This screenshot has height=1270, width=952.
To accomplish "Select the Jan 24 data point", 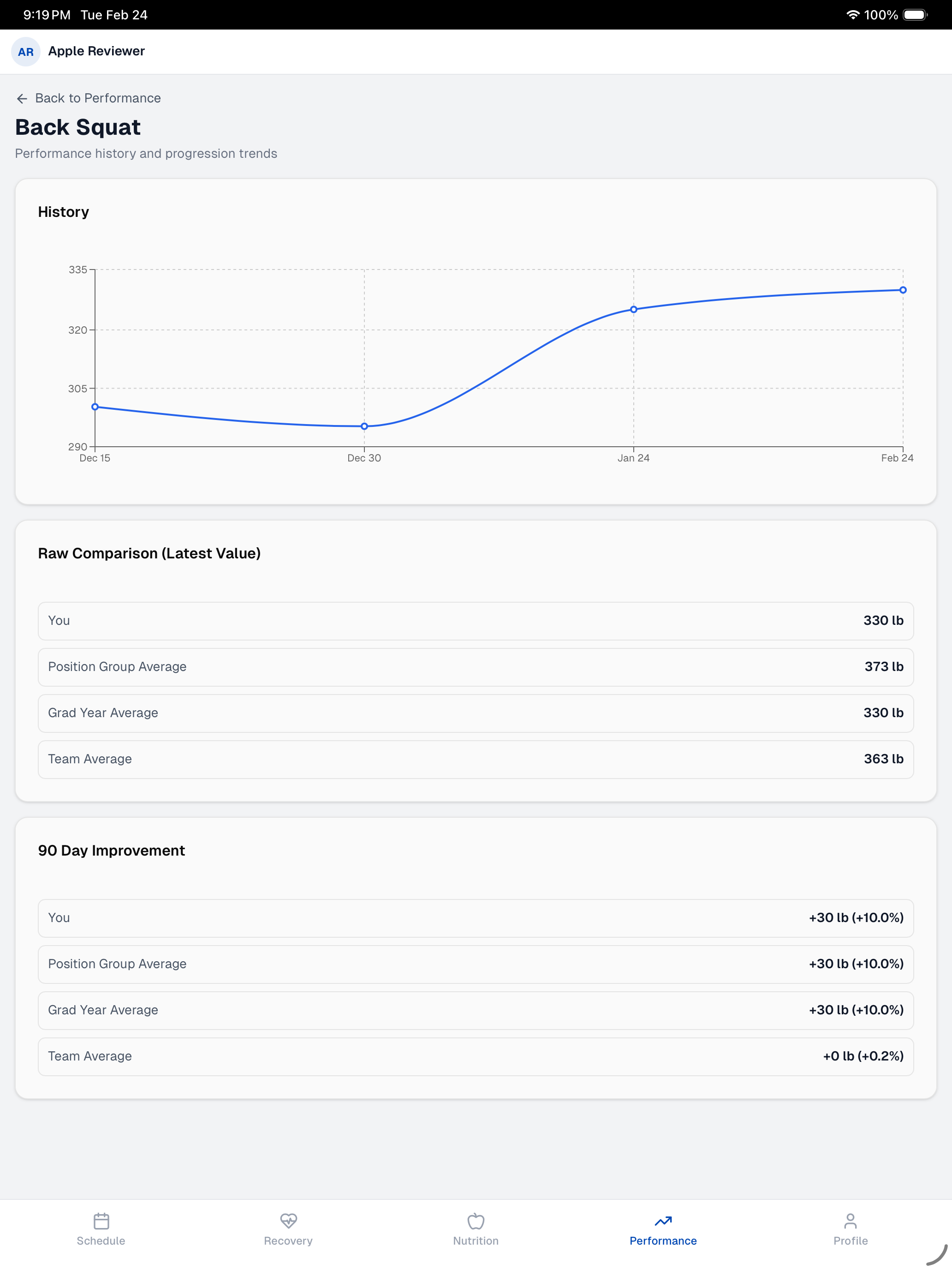I will point(634,310).
